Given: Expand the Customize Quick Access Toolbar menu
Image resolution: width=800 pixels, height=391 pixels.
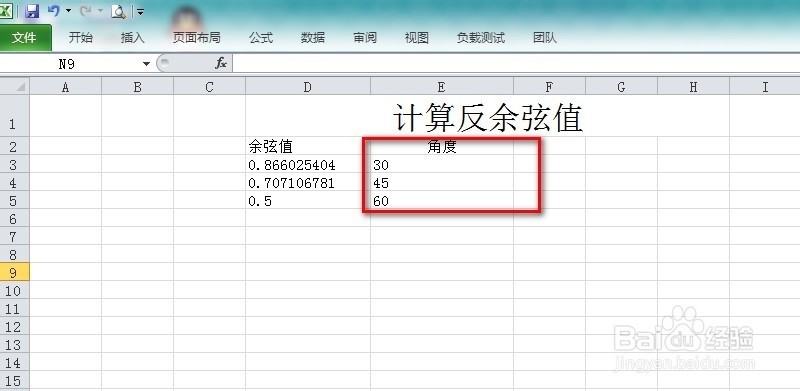Looking at the screenshot, I should click(x=140, y=11).
